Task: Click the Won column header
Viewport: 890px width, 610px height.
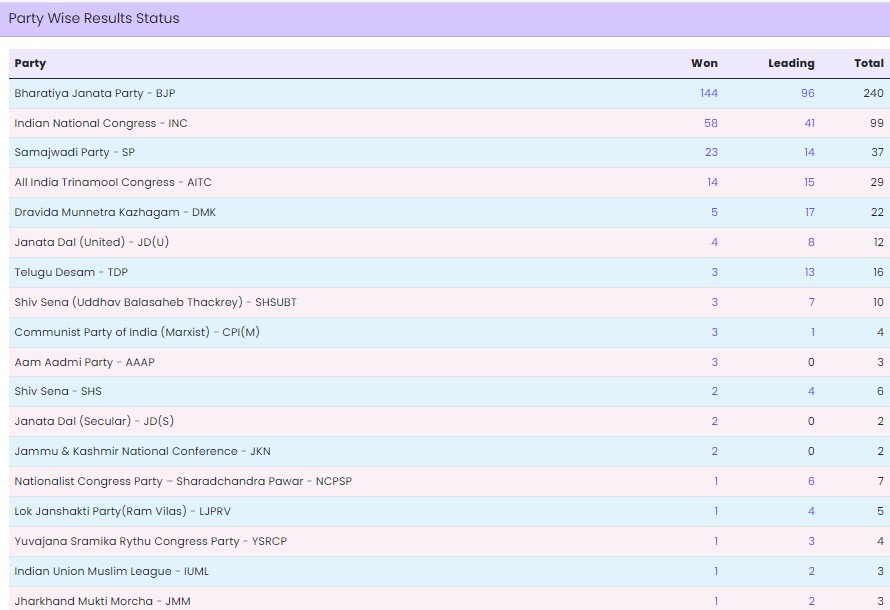Action: click(704, 64)
